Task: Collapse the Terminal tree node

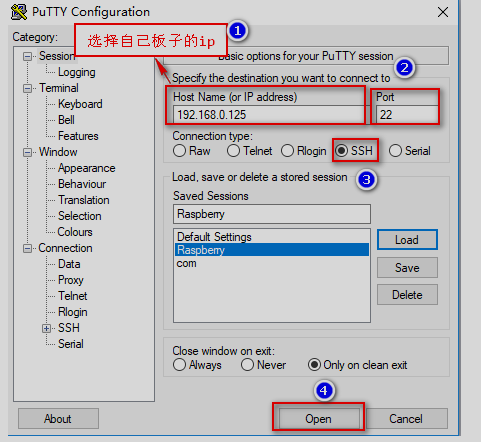Action: click(x=27, y=88)
